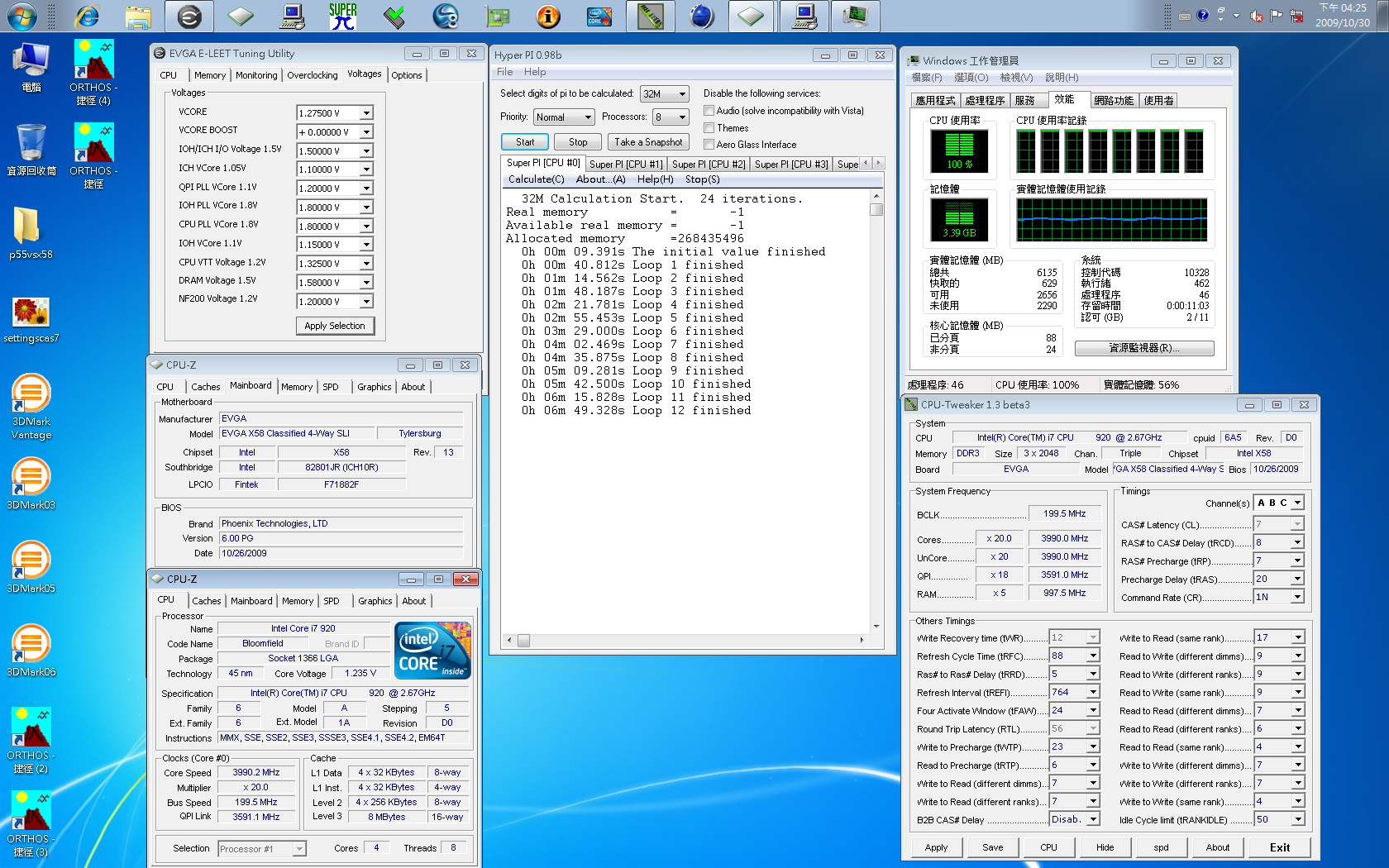This screenshot has height=868, width=1389.
Task: Click the taskbar clock date display
Action: point(1342,16)
